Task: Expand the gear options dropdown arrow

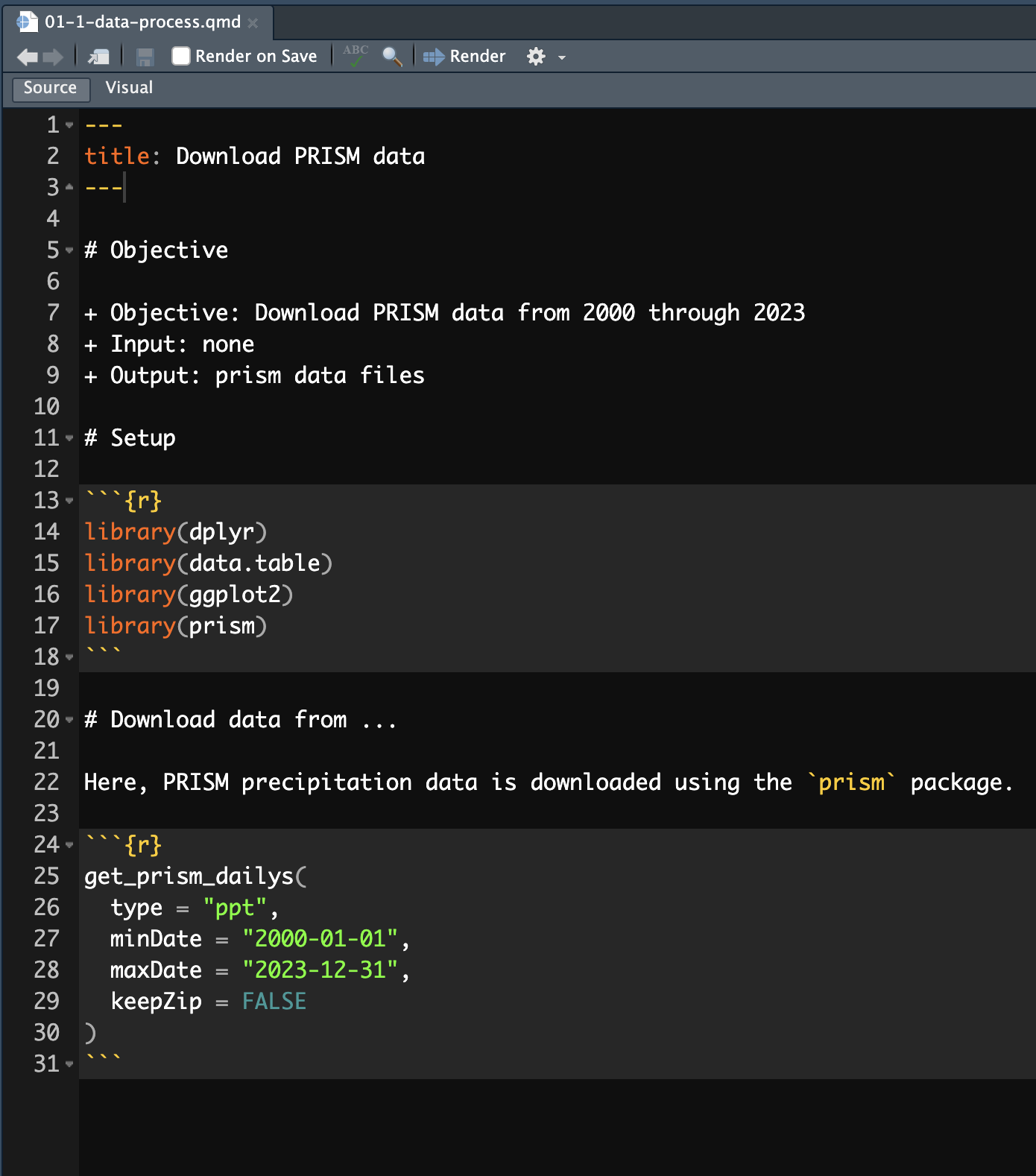Action: (x=562, y=57)
